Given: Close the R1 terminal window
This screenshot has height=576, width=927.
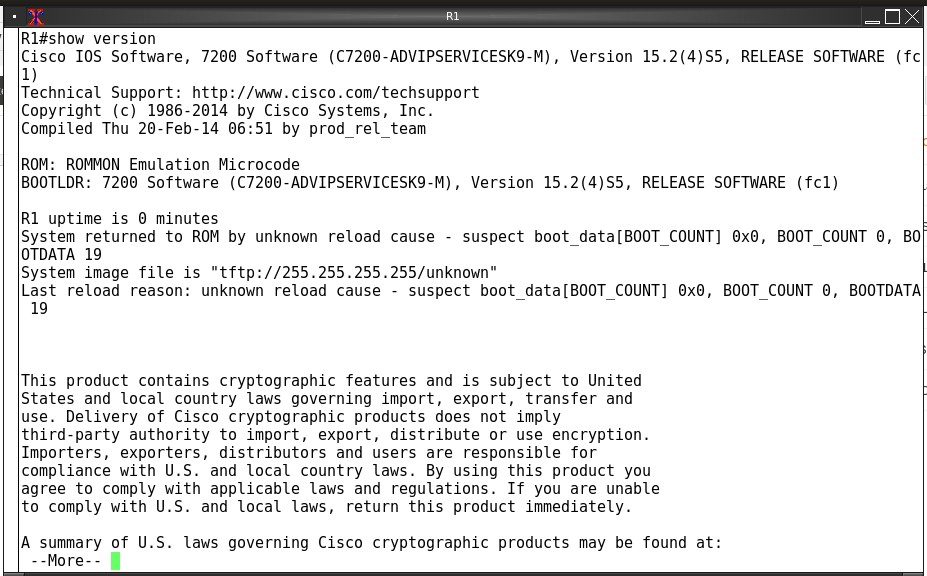Looking at the screenshot, I should pos(912,17).
